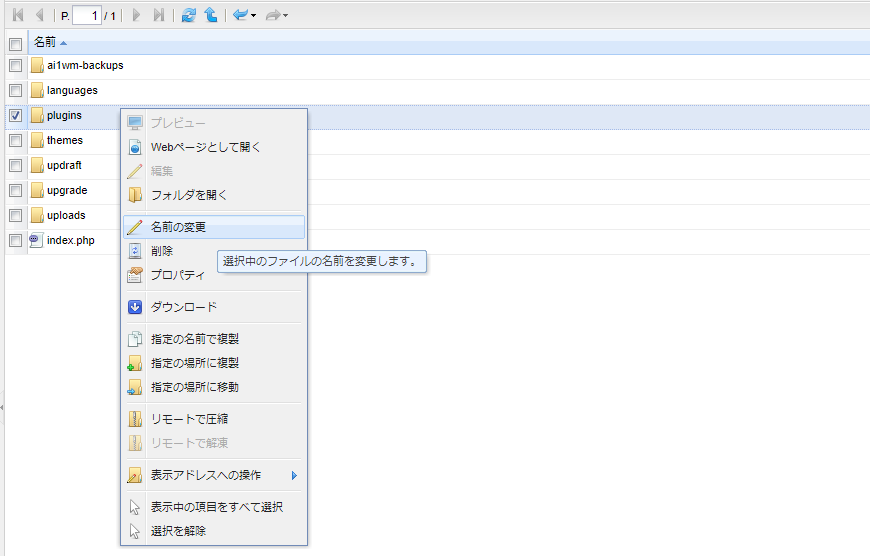Click the gray forward history arrow

272,15
